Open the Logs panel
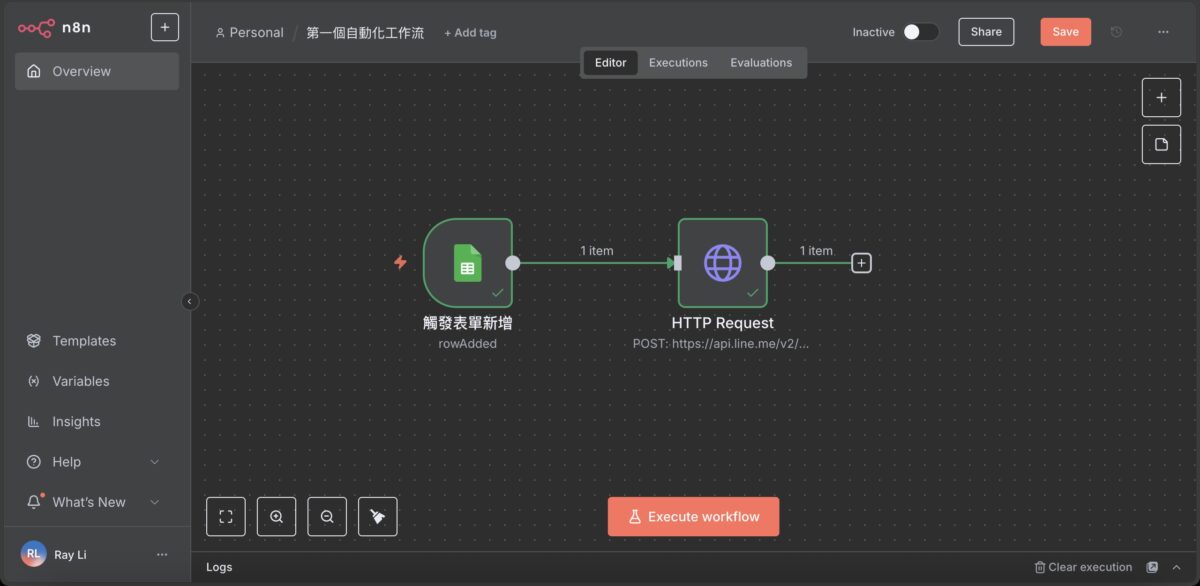 click(x=219, y=567)
